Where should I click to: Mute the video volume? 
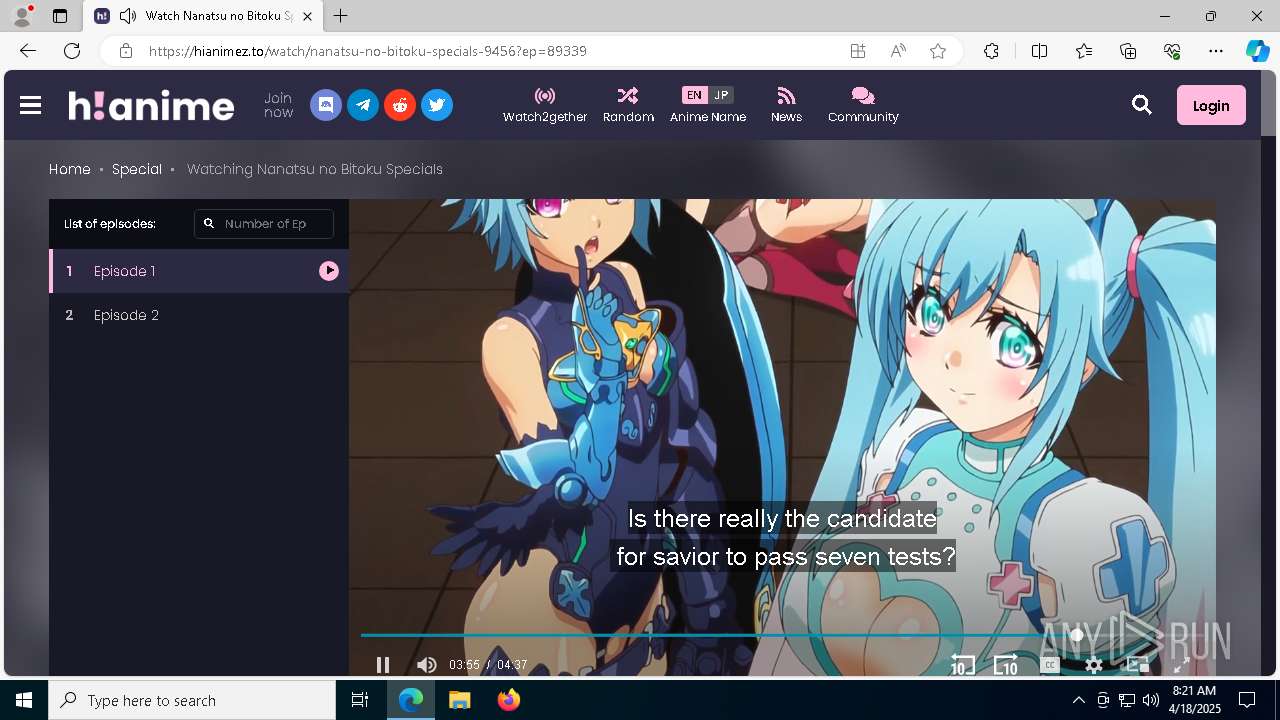(x=427, y=665)
